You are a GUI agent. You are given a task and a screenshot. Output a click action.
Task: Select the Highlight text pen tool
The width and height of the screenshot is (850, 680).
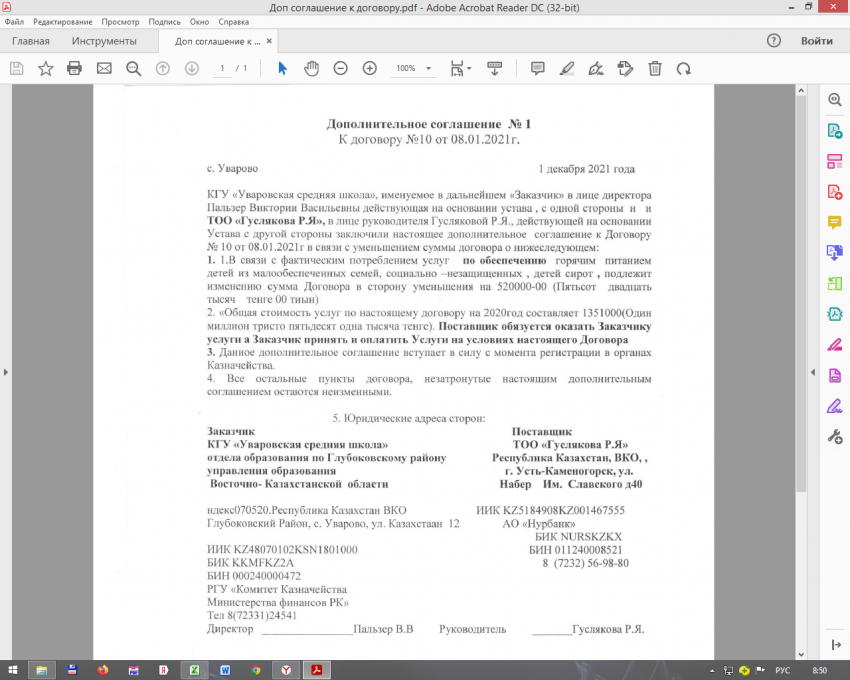567,68
